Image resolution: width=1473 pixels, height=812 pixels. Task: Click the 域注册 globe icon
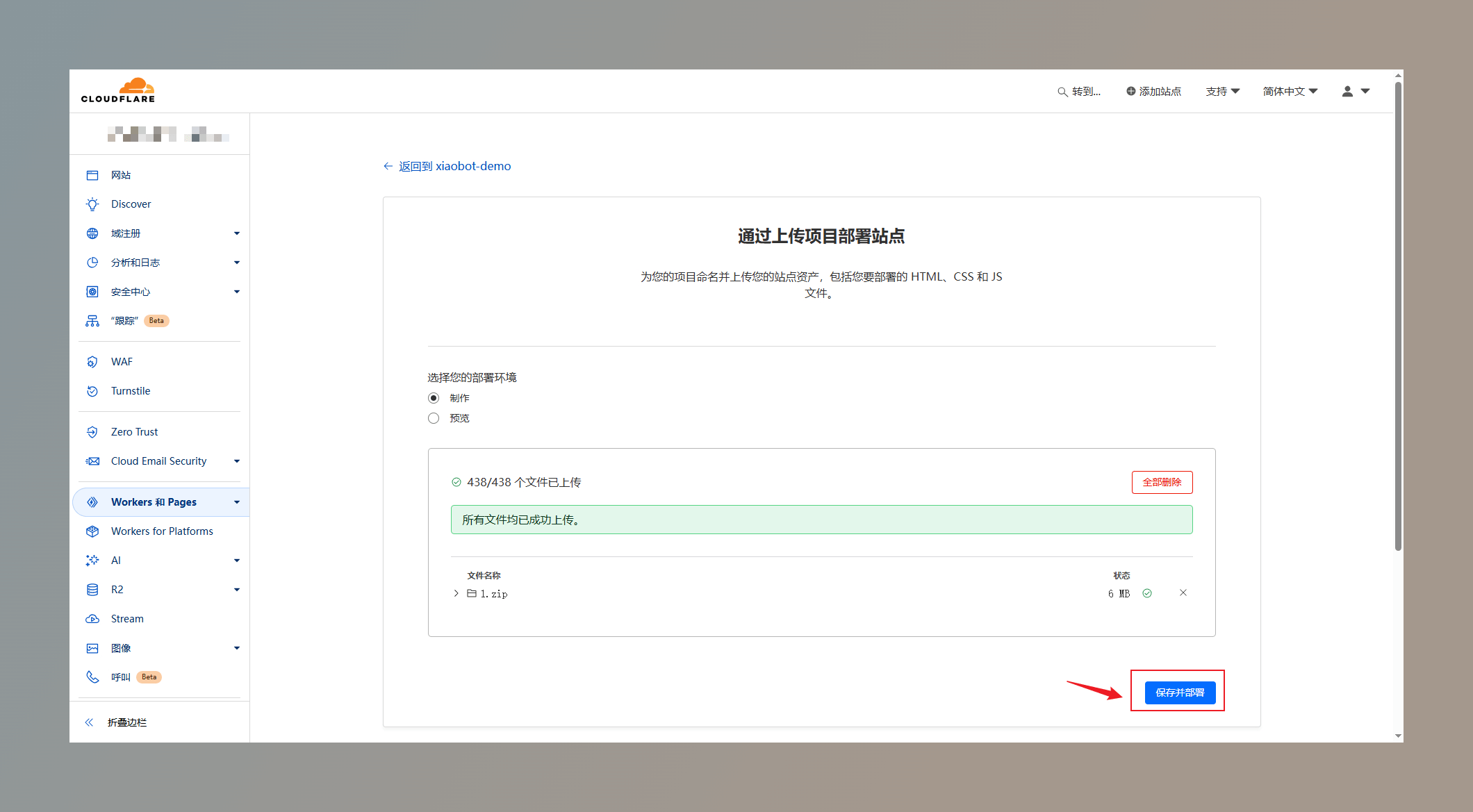pos(92,233)
